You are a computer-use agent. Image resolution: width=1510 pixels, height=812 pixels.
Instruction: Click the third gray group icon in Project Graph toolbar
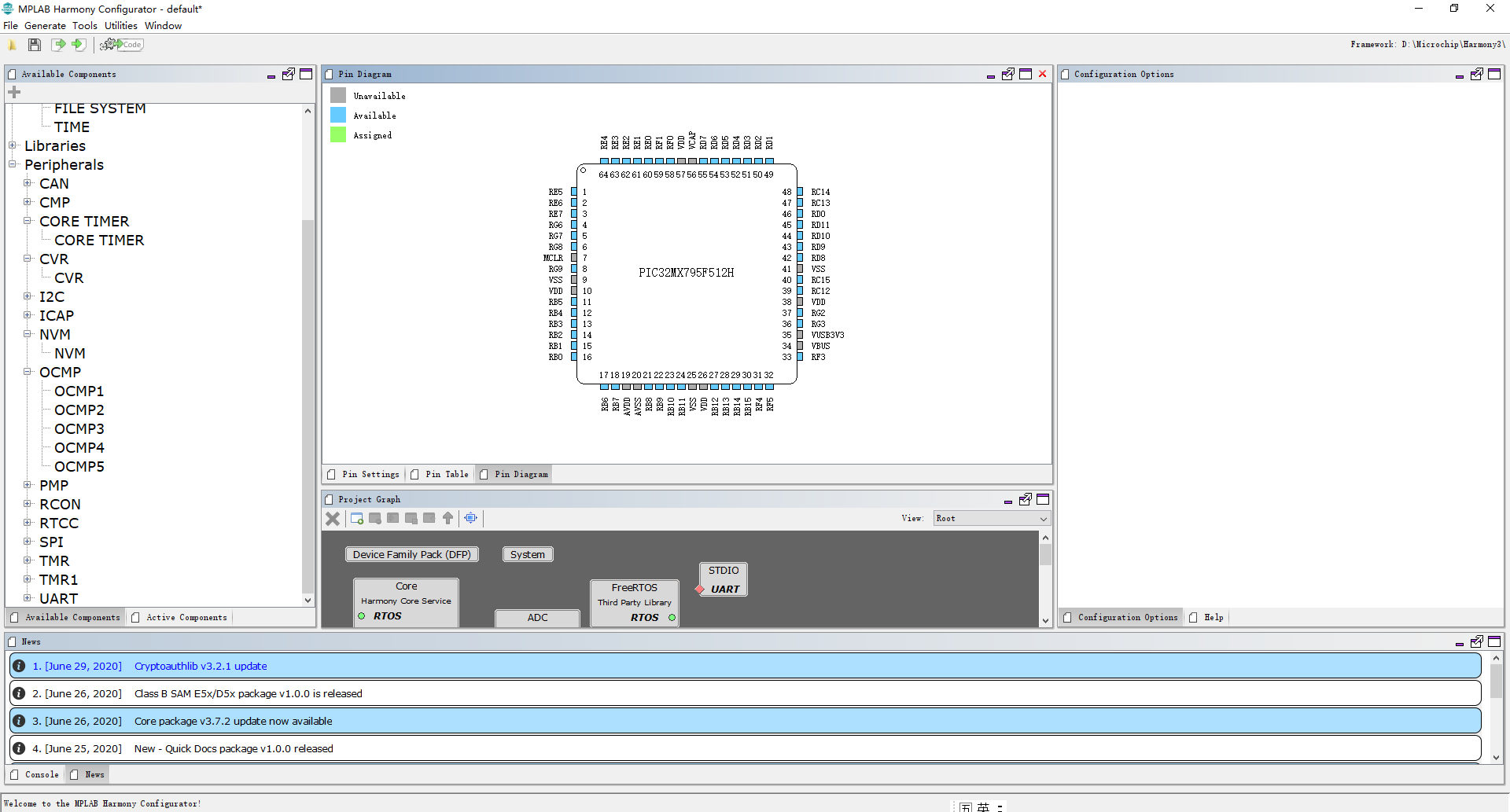[x=393, y=518]
